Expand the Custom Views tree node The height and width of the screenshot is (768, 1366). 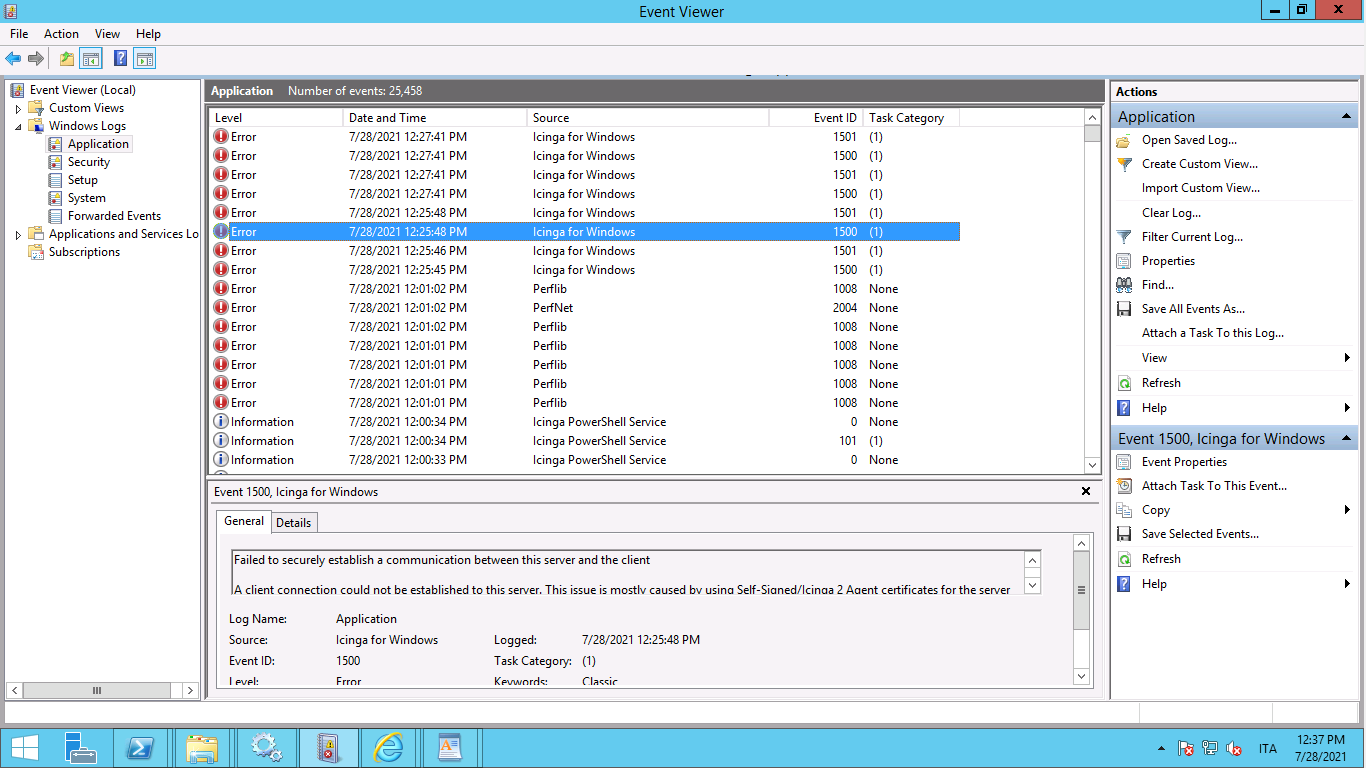pyautogui.click(x=18, y=107)
